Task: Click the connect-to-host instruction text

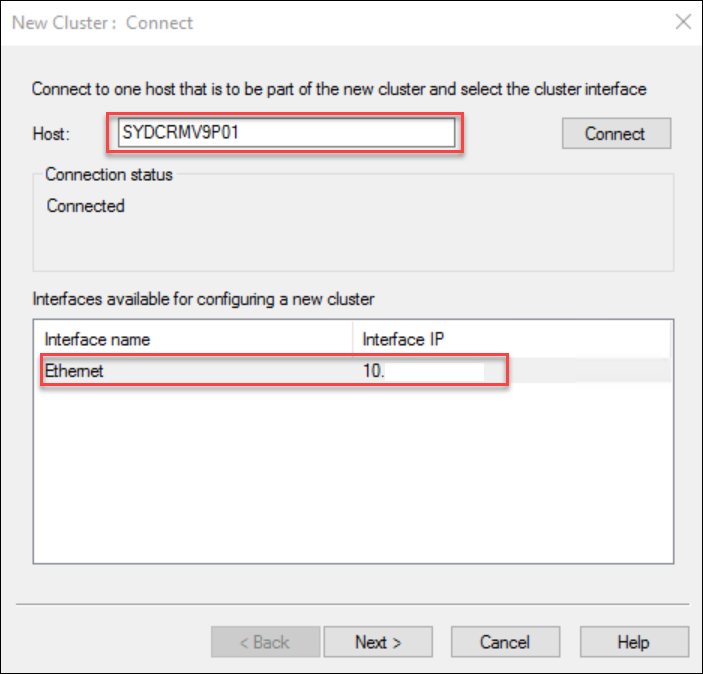Action: click(339, 89)
